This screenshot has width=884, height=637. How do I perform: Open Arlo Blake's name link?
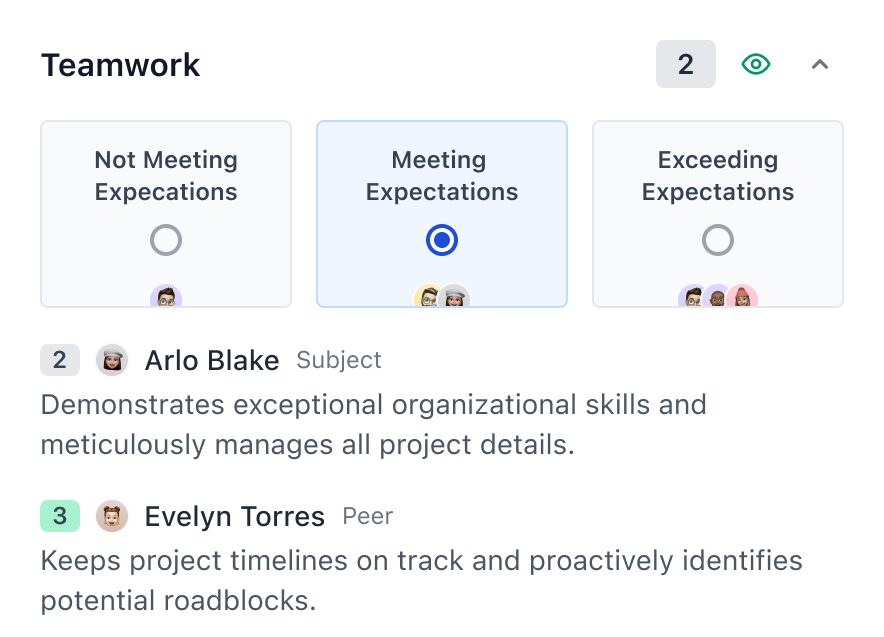pos(212,361)
